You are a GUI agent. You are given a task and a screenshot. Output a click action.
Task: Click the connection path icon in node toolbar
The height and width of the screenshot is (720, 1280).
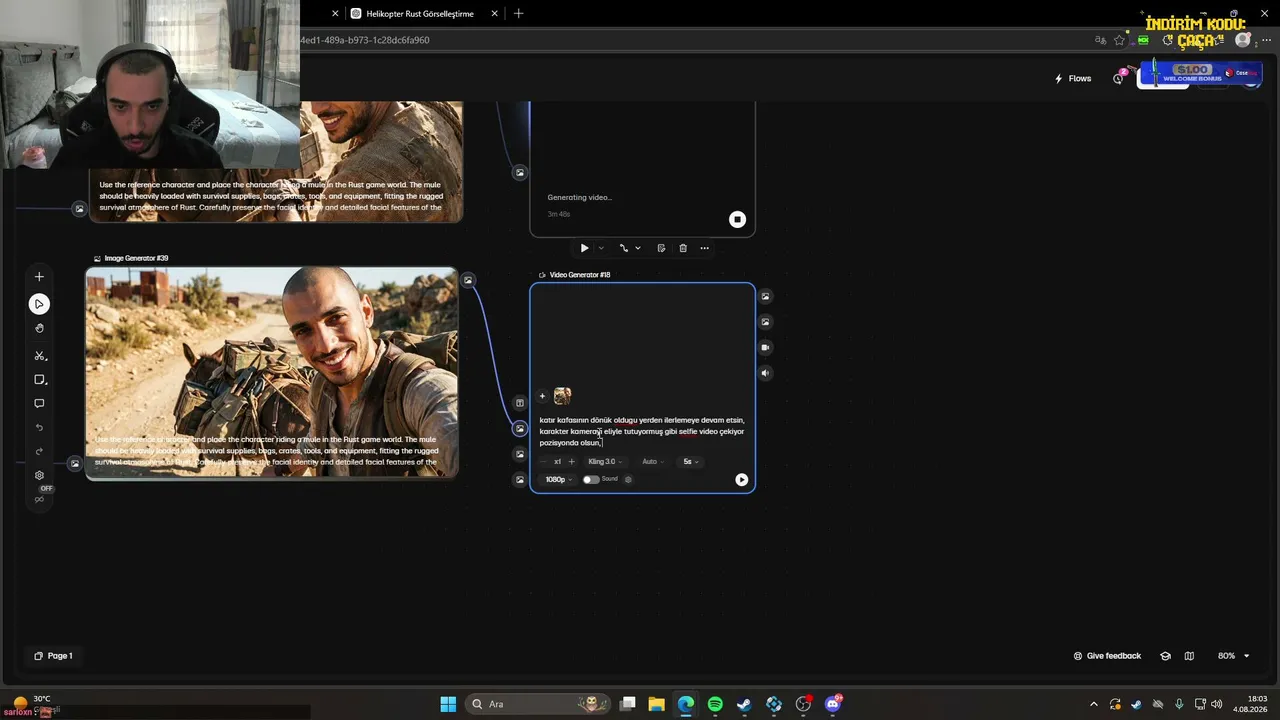click(623, 248)
